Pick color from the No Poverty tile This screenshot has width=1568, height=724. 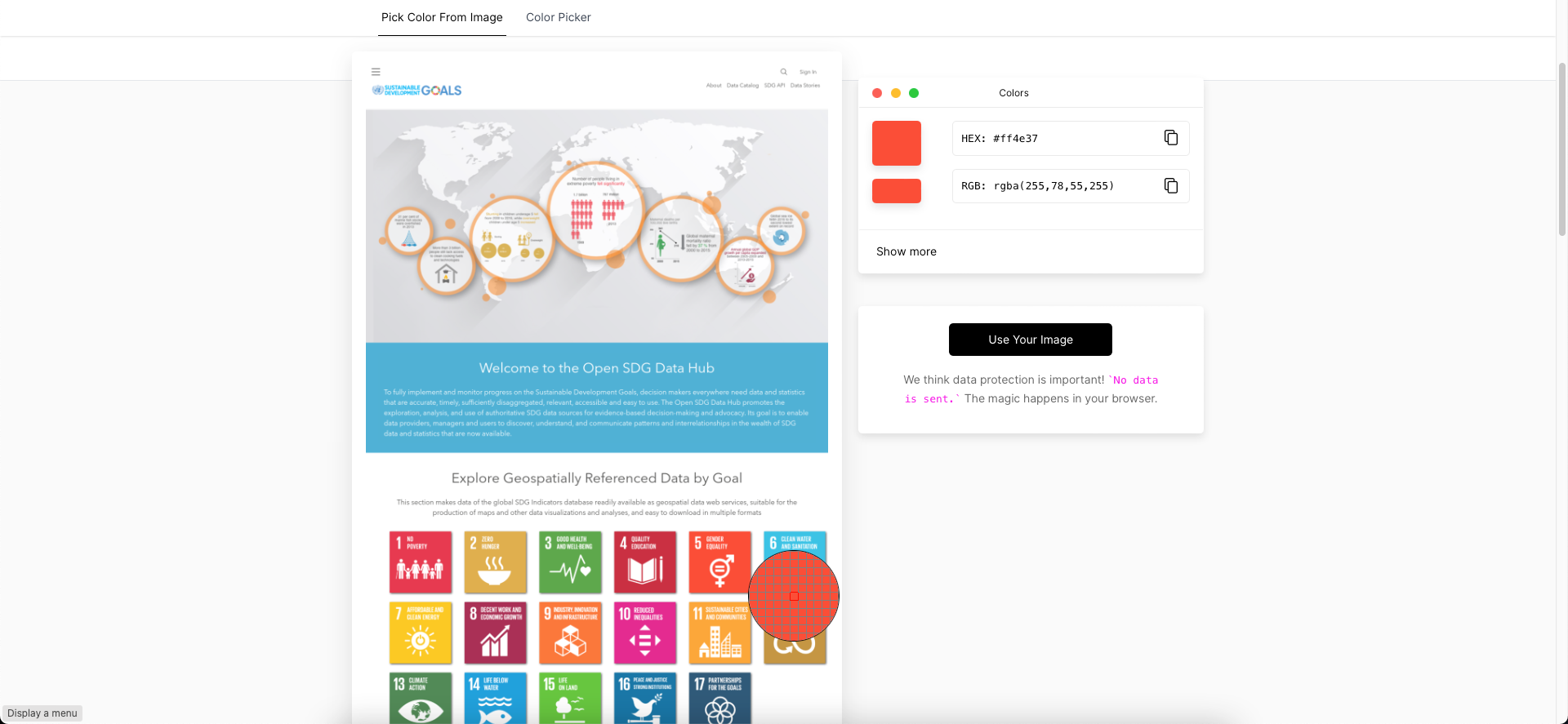(421, 562)
